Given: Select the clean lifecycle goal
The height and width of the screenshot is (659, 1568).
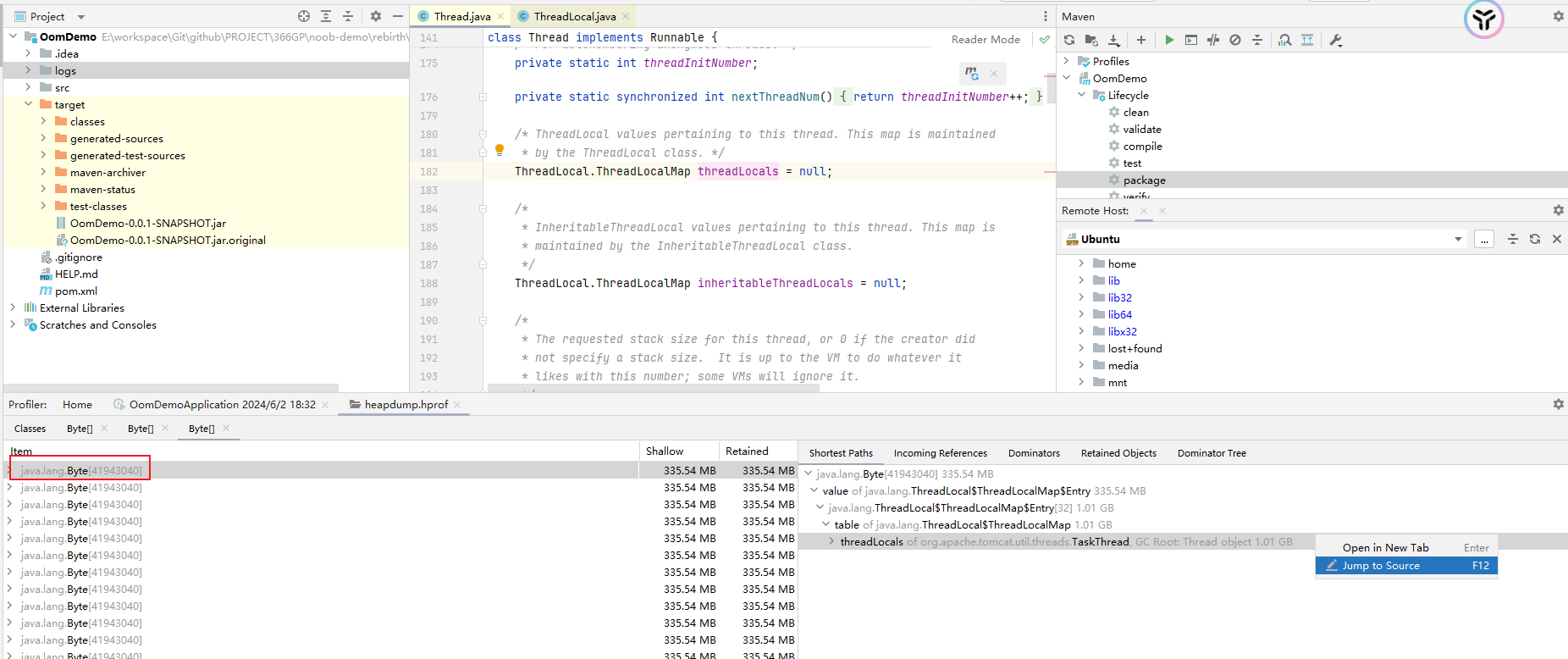Looking at the screenshot, I should (x=1135, y=112).
